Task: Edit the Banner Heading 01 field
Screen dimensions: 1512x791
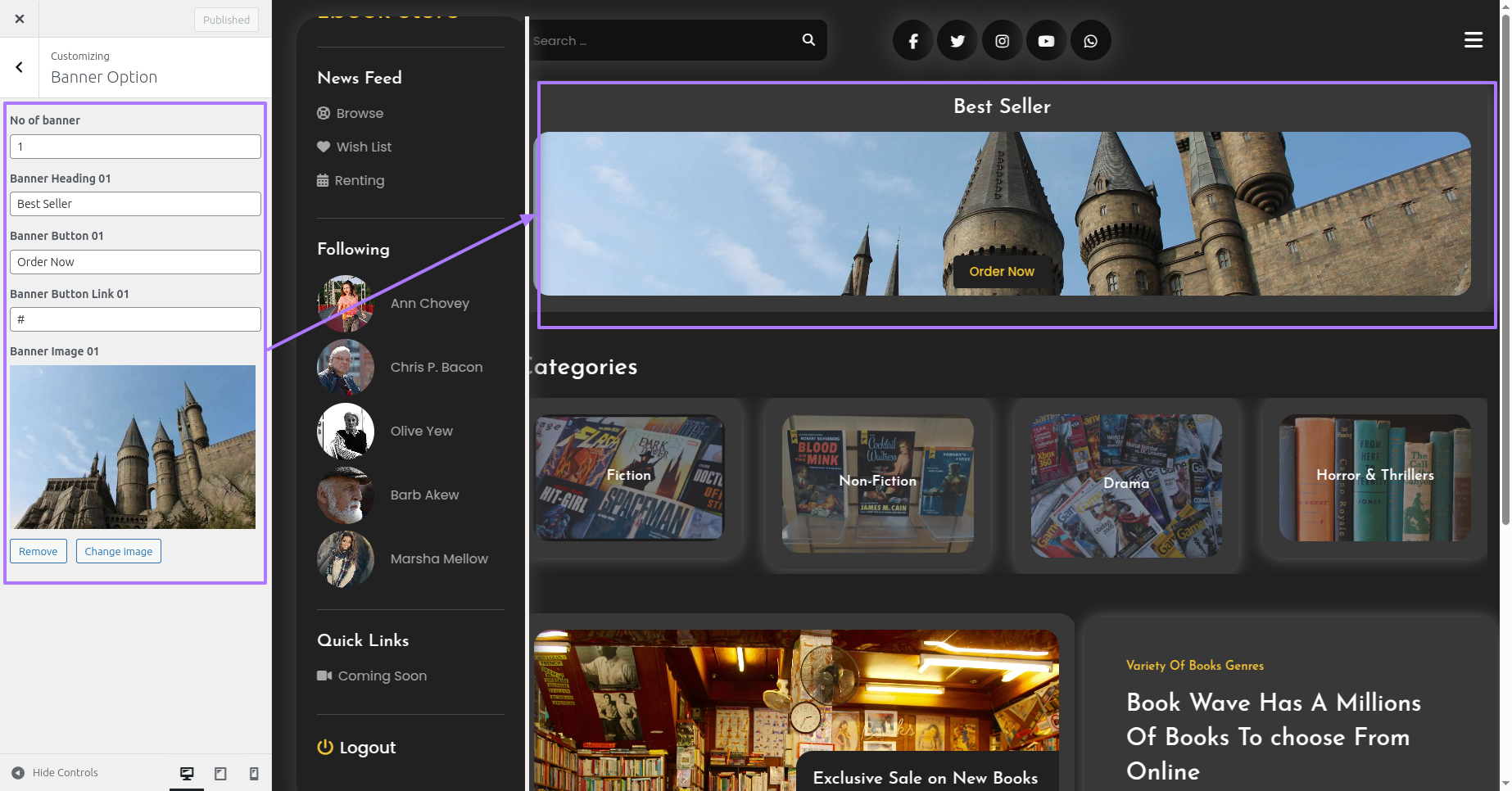Action: [x=135, y=204]
